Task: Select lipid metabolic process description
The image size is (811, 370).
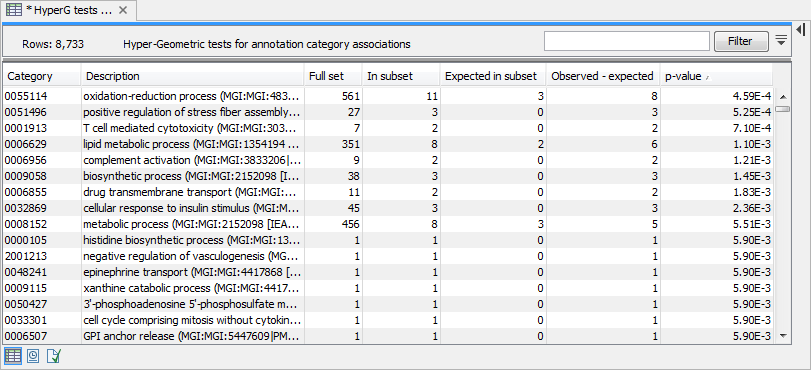Action: click(x=192, y=144)
